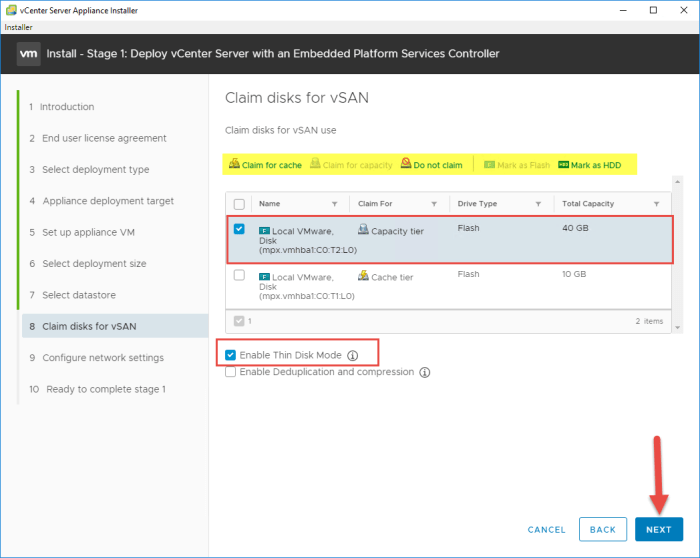700x558 pixels.
Task: Click the vm logo in the header
Action: (29, 54)
